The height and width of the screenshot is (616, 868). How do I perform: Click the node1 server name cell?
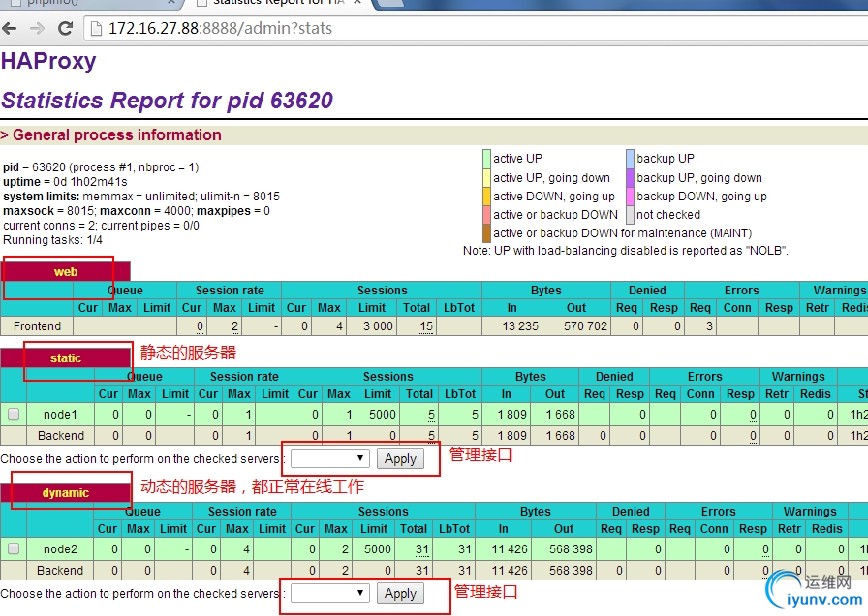pyautogui.click(x=60, y=415)
